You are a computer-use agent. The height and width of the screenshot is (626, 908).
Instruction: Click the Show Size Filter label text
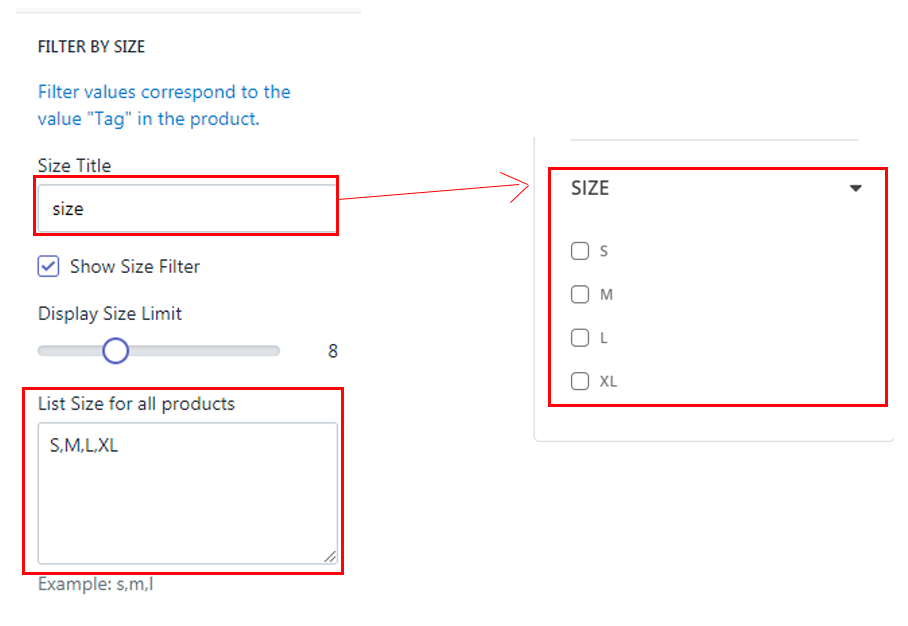(x=135, y=267)
